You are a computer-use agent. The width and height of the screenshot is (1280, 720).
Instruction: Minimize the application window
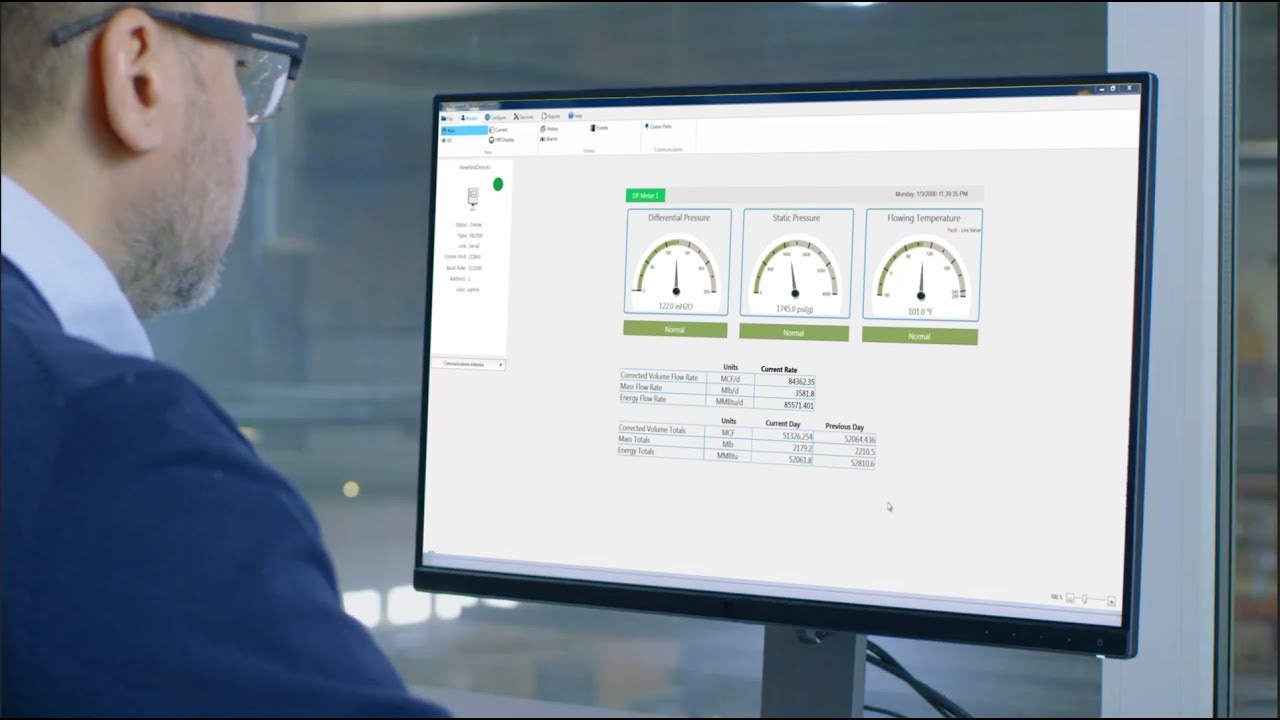[1102, 90]
